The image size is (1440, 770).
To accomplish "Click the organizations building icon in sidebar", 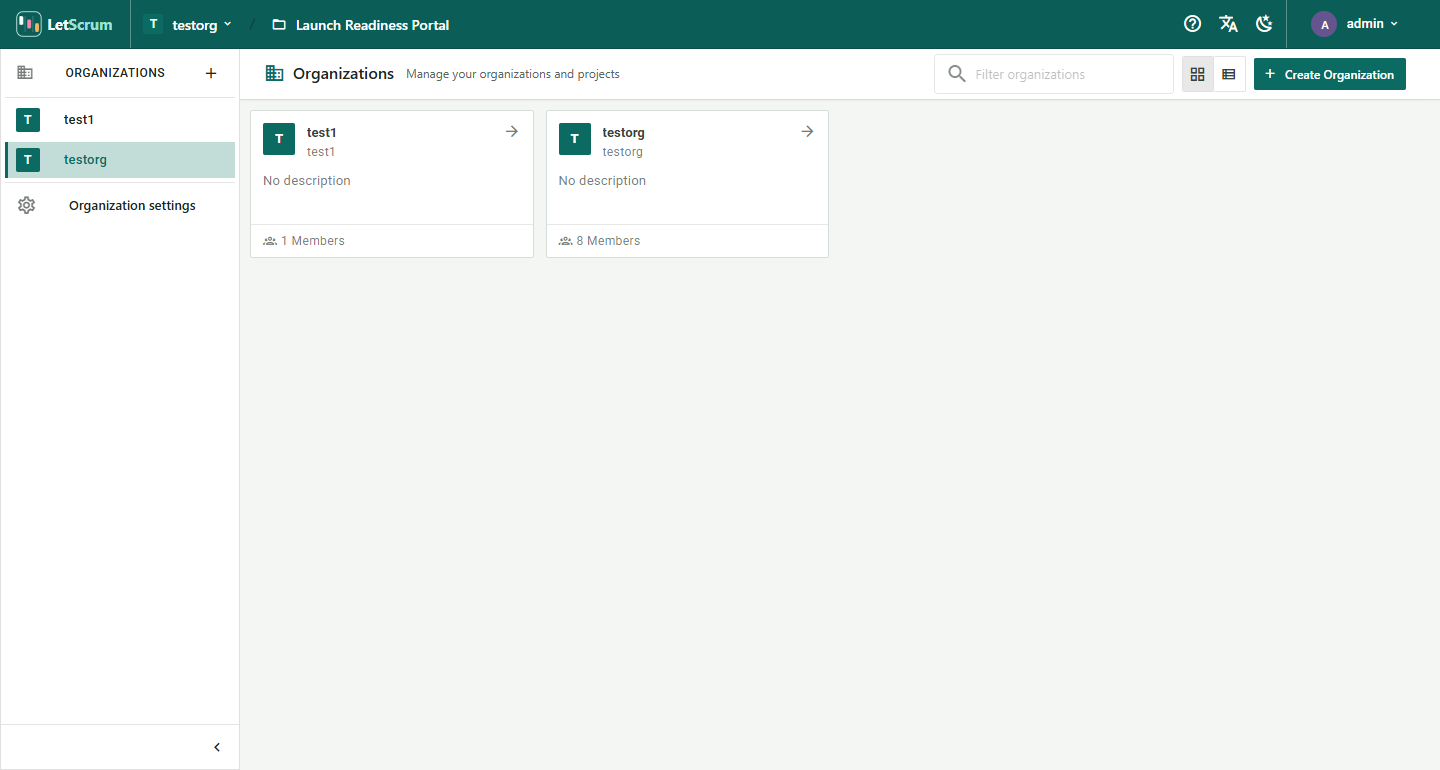I will [25, 73].
